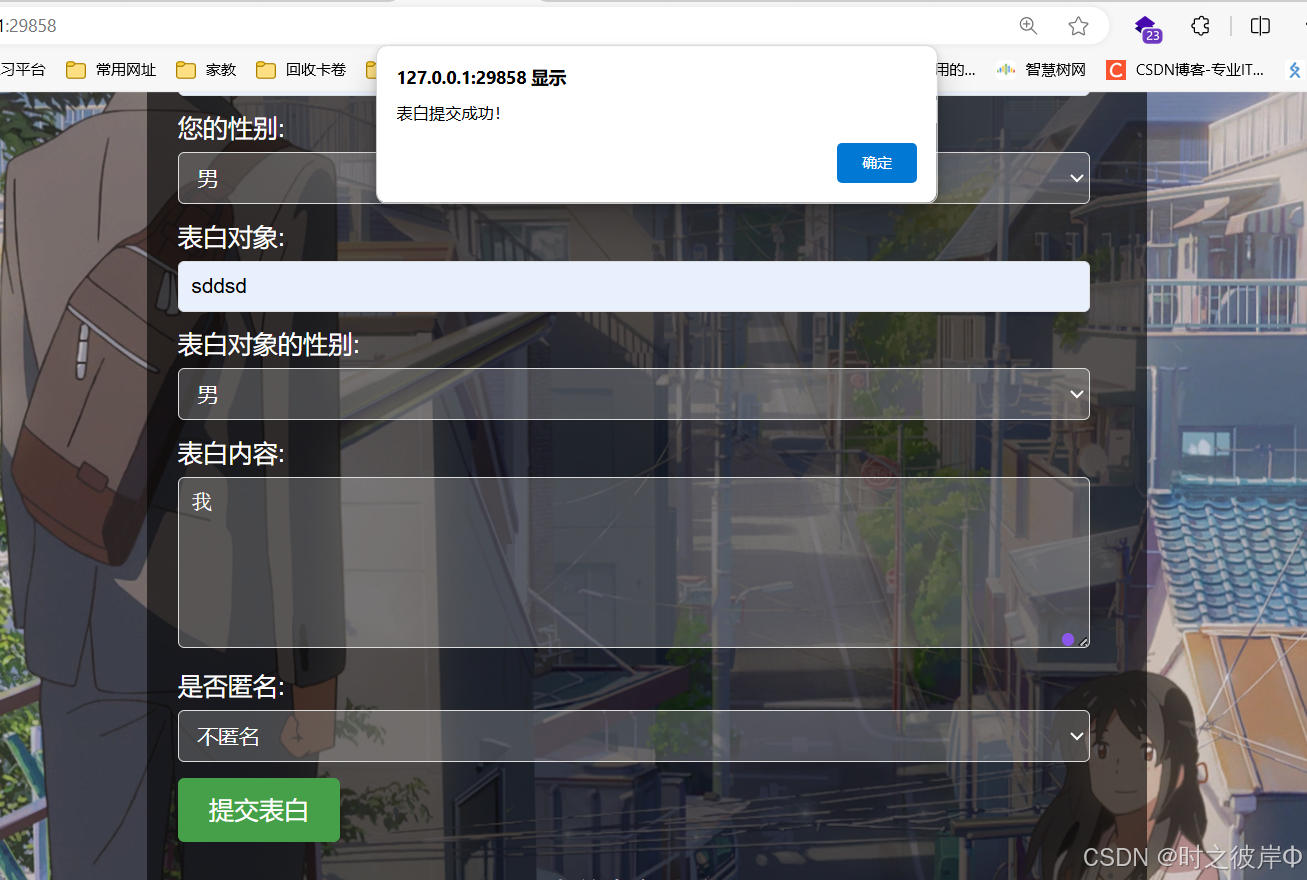
Task: Open the 回收卡卷 bookmarks folder
Action: 301,70
